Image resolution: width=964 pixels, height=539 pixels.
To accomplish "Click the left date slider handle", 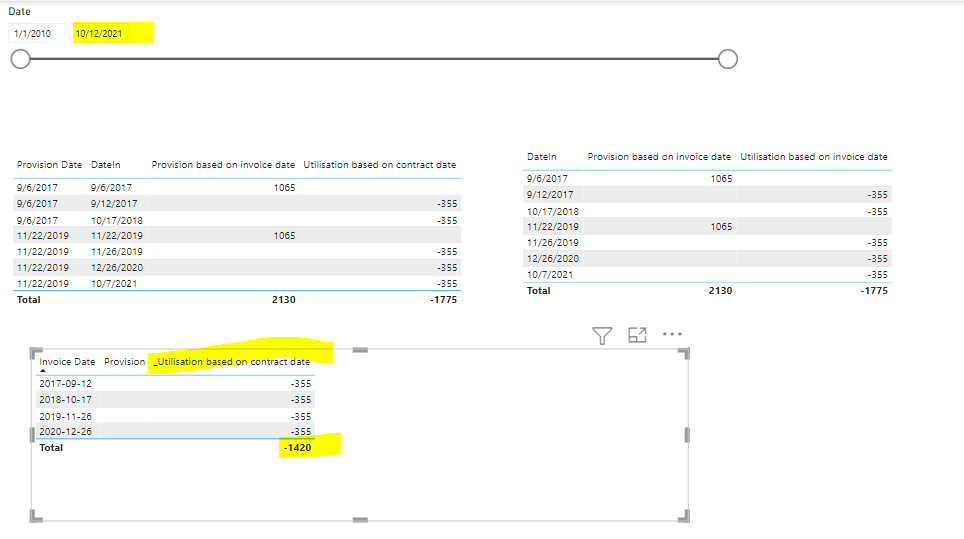I will pyautogui.click(x=20, y=59).
